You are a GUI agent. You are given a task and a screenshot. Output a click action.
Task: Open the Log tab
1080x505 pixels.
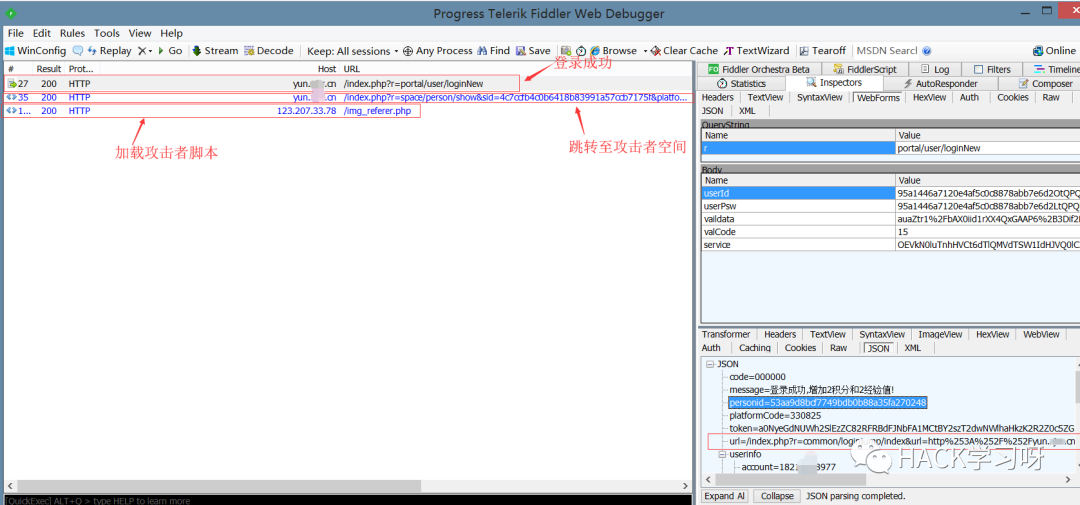pos(934,70)
